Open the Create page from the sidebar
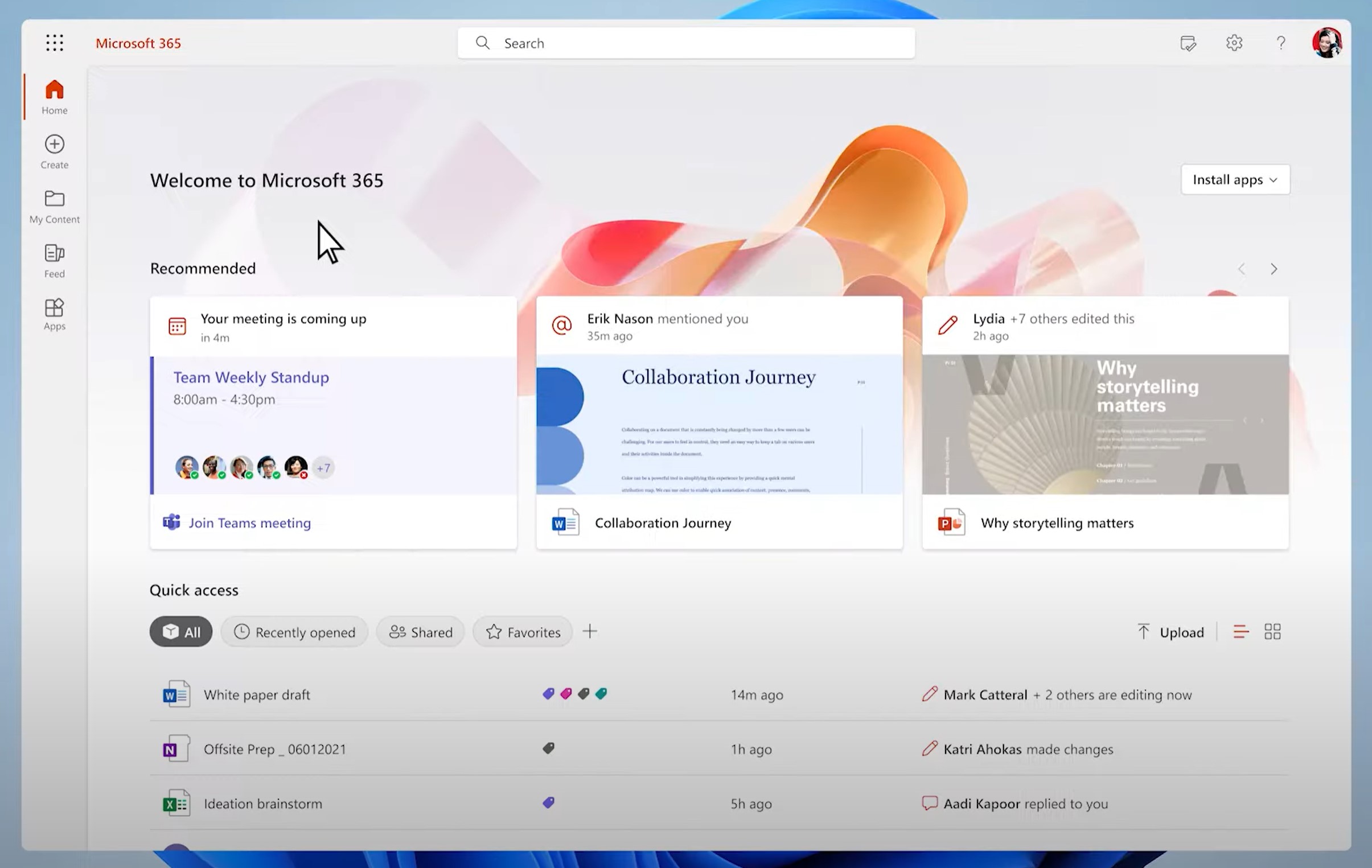The height and width of the screenshot is (868, 1372). click(55, 151)
